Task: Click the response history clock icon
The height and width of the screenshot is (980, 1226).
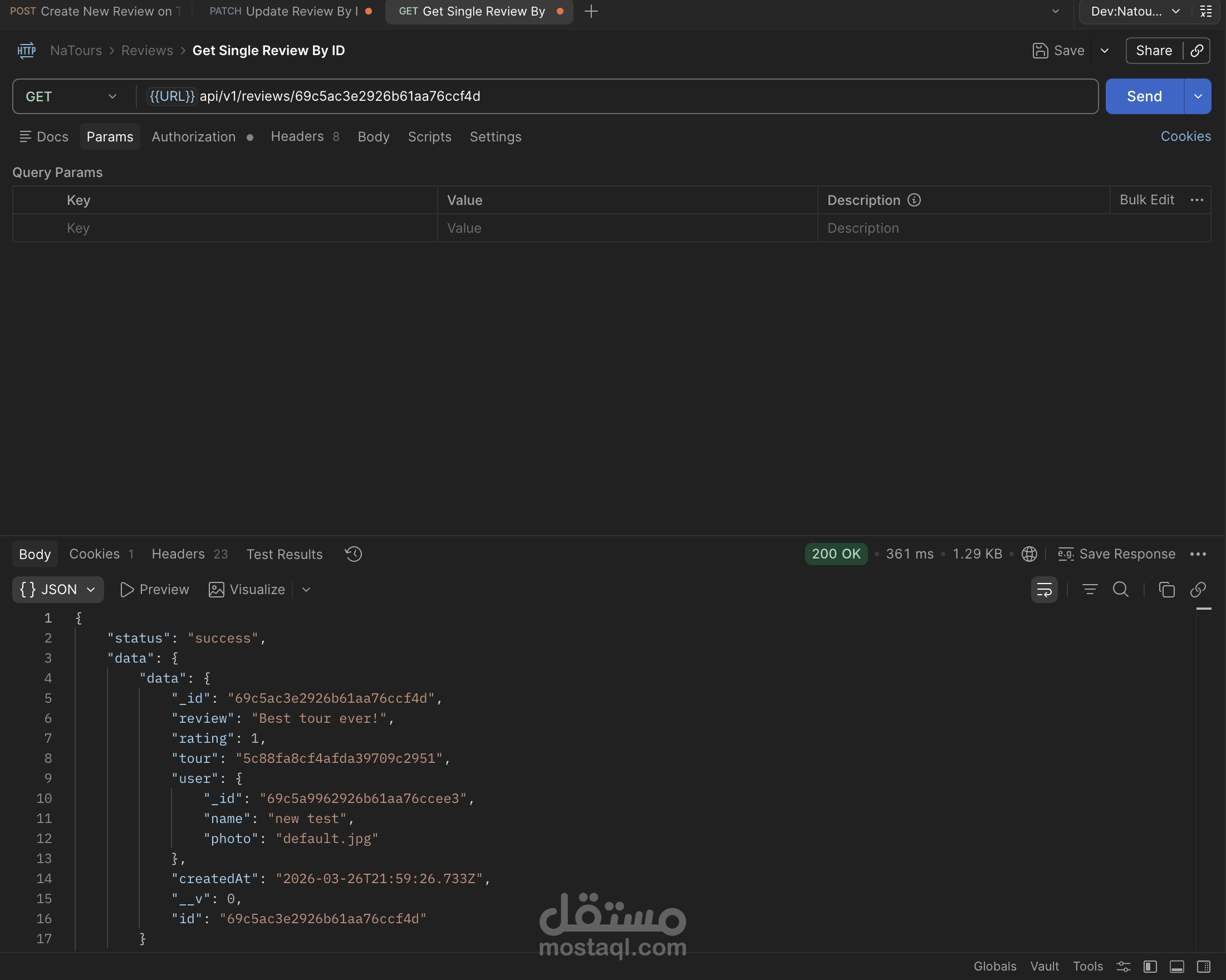Action: (353, 554)
